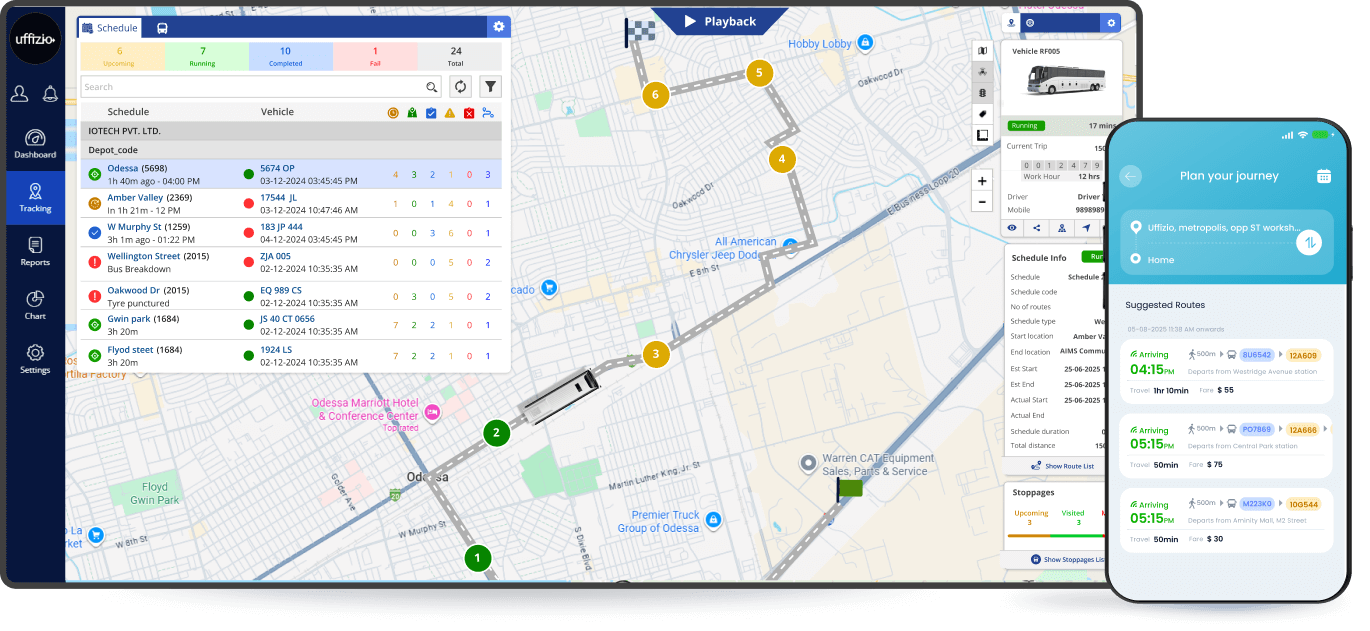Toggle the map type layer button

(982, 51)
